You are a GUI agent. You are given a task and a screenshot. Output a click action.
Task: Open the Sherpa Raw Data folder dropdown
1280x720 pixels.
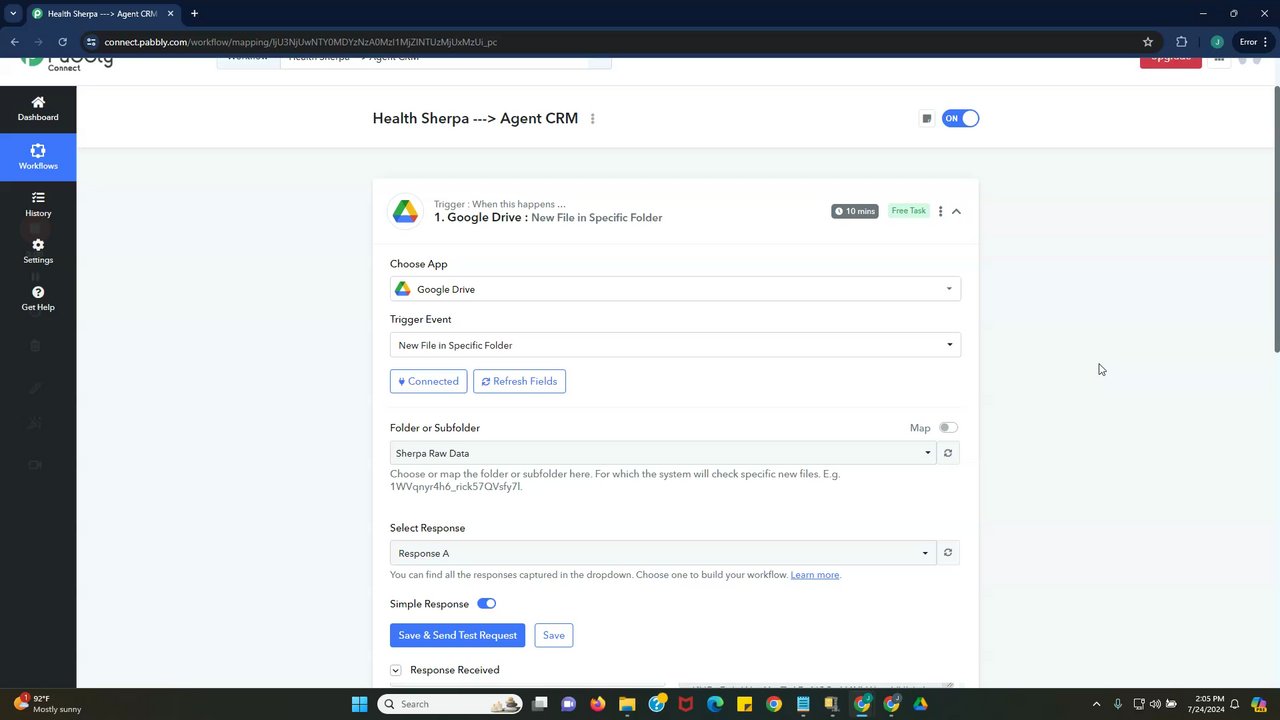tap(663, 453)
